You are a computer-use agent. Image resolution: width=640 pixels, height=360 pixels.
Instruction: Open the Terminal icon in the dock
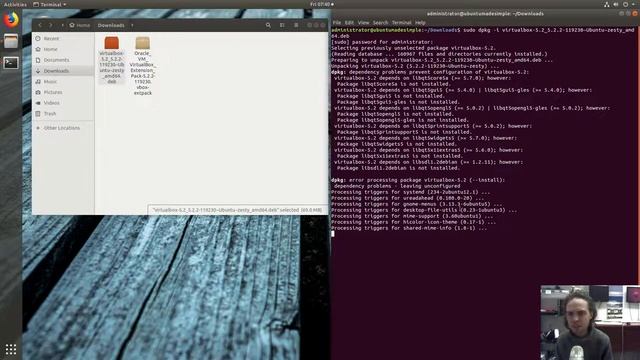tap(11, 63)
